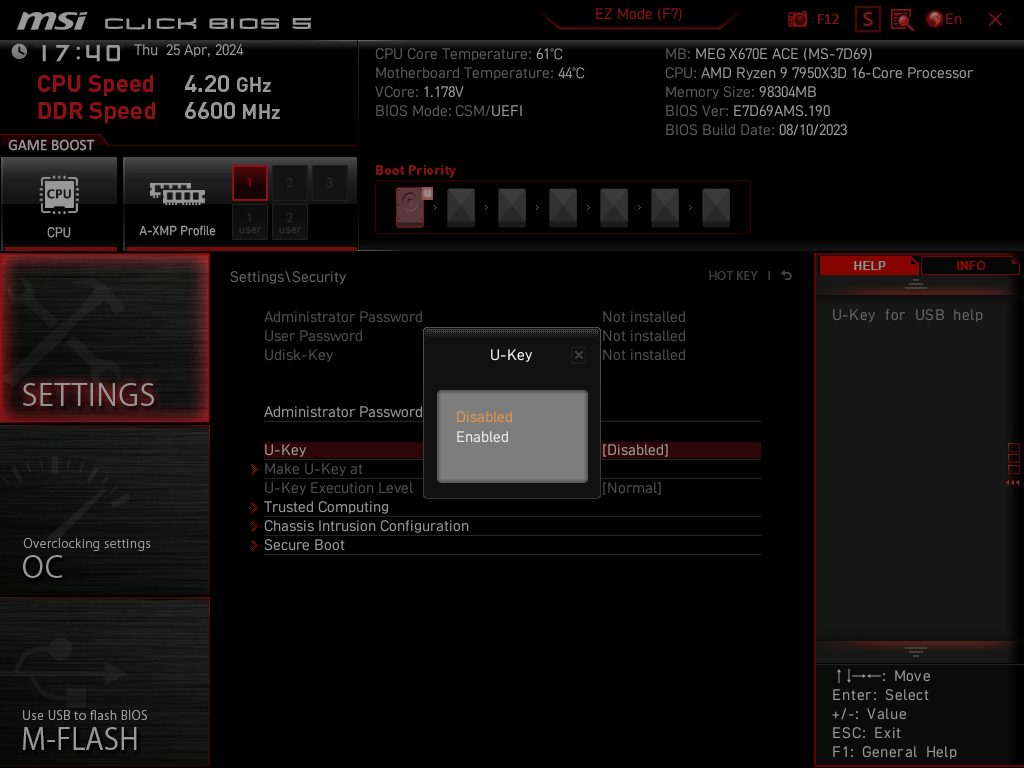Select A-XMP user profile 1
The height and width of the screenshot is (768, 1024).
(x=249, y=222)
